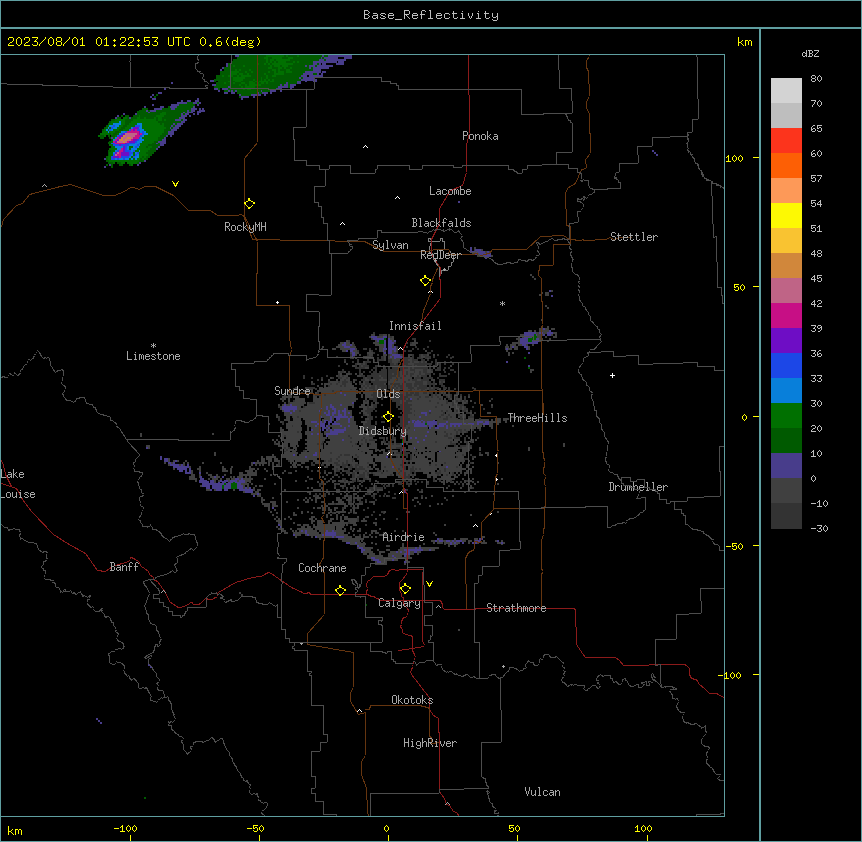
Task: Click the Ponoka city label
Action: point(480,136)
